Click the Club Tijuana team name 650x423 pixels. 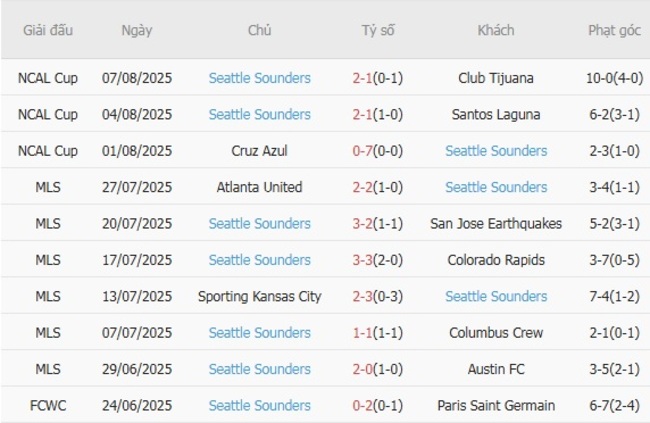pos(496,78)
